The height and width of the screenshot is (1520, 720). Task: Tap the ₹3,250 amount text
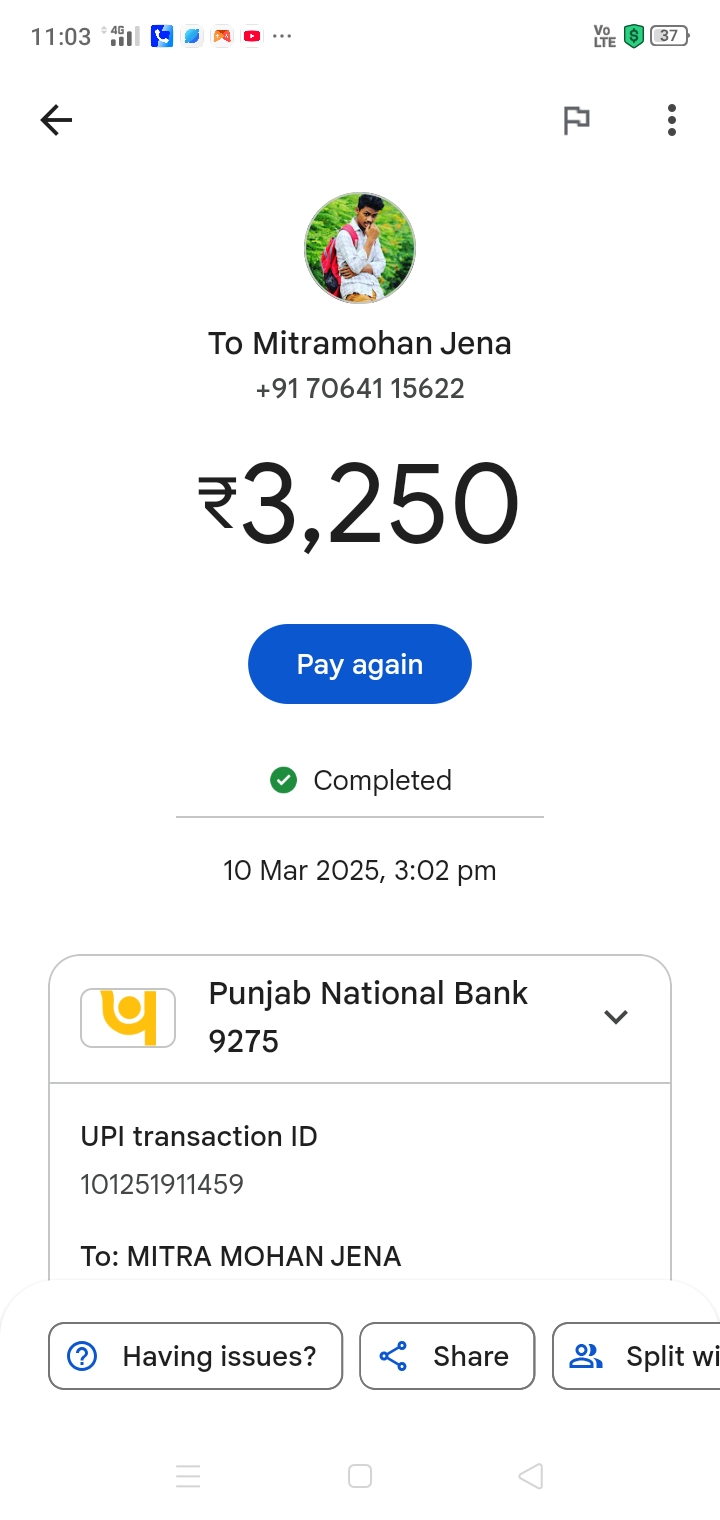coord(360,506)
